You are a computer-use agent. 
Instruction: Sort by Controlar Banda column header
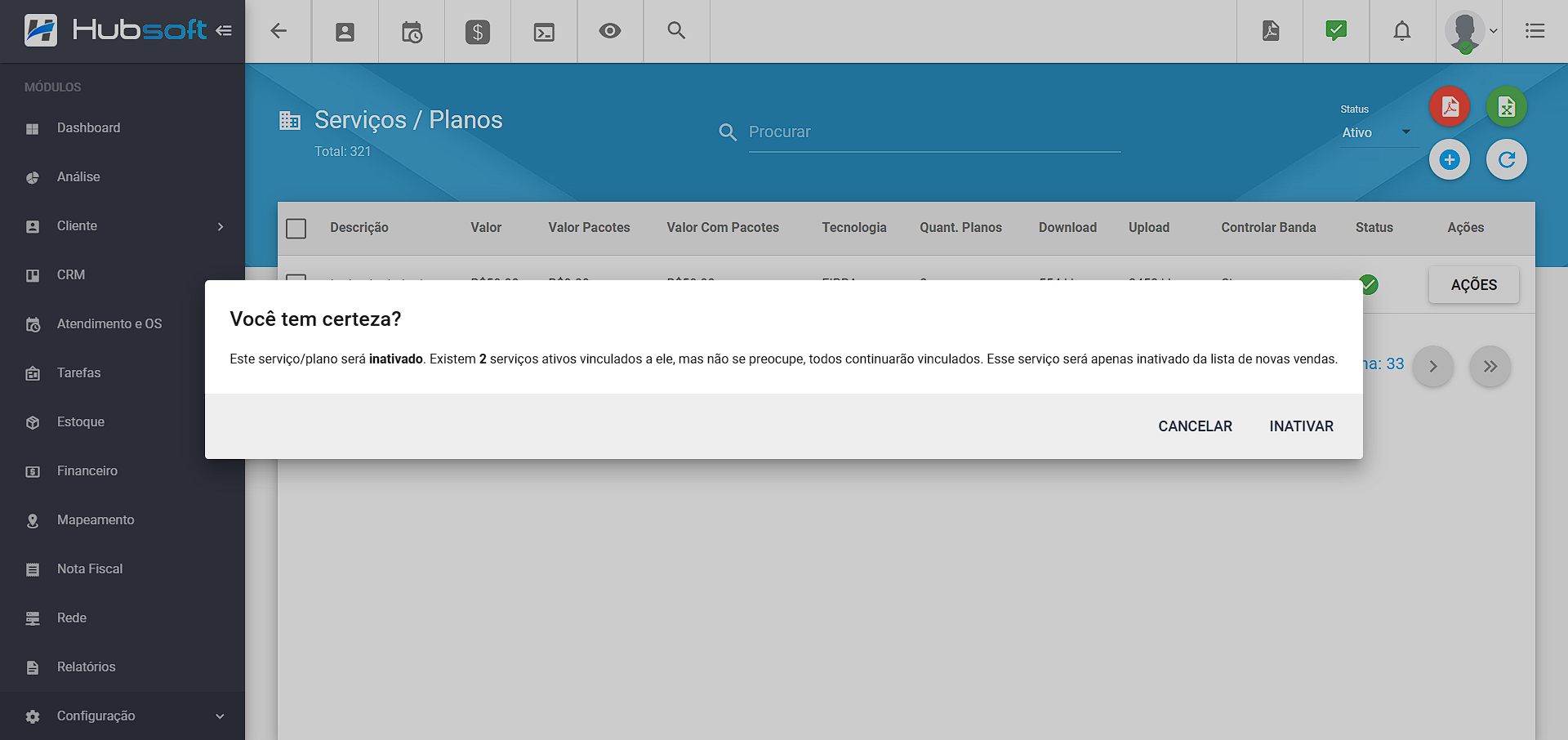point(1268,228)
